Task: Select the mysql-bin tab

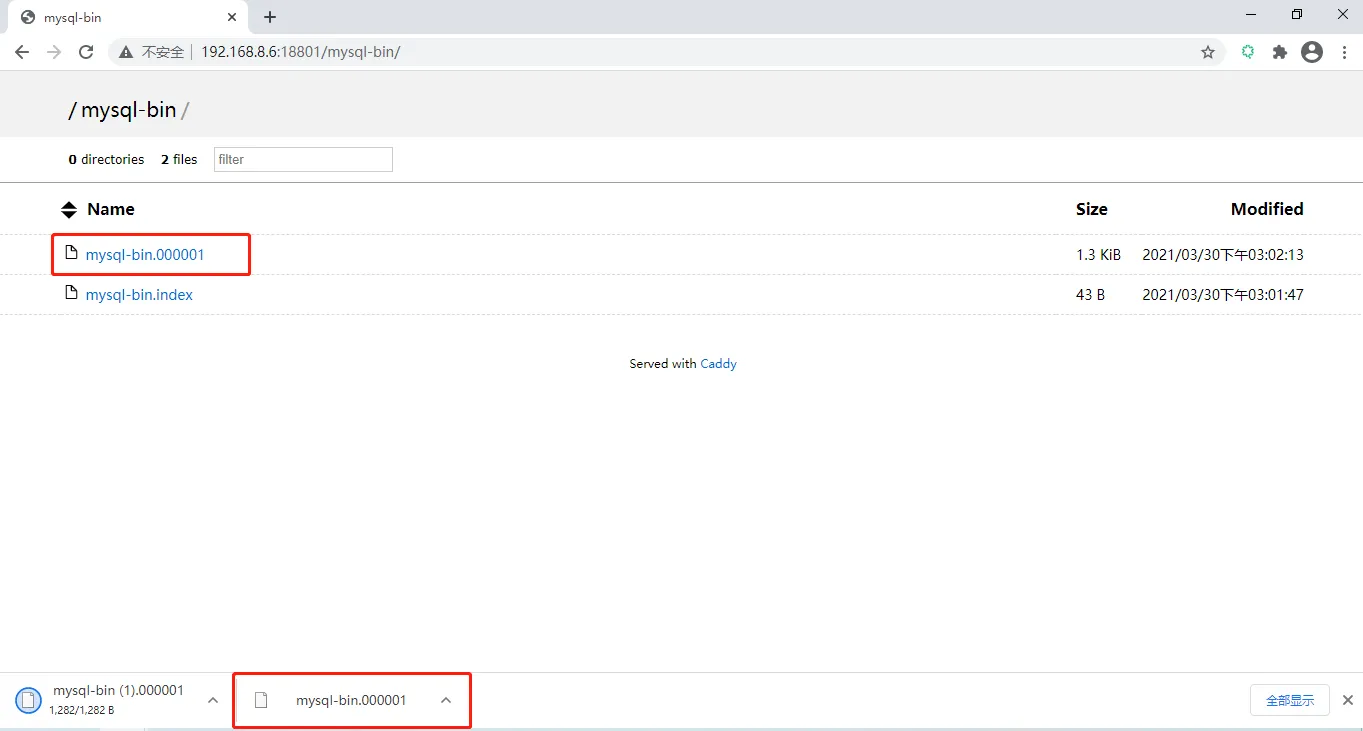Action: (x=128, y=17)
